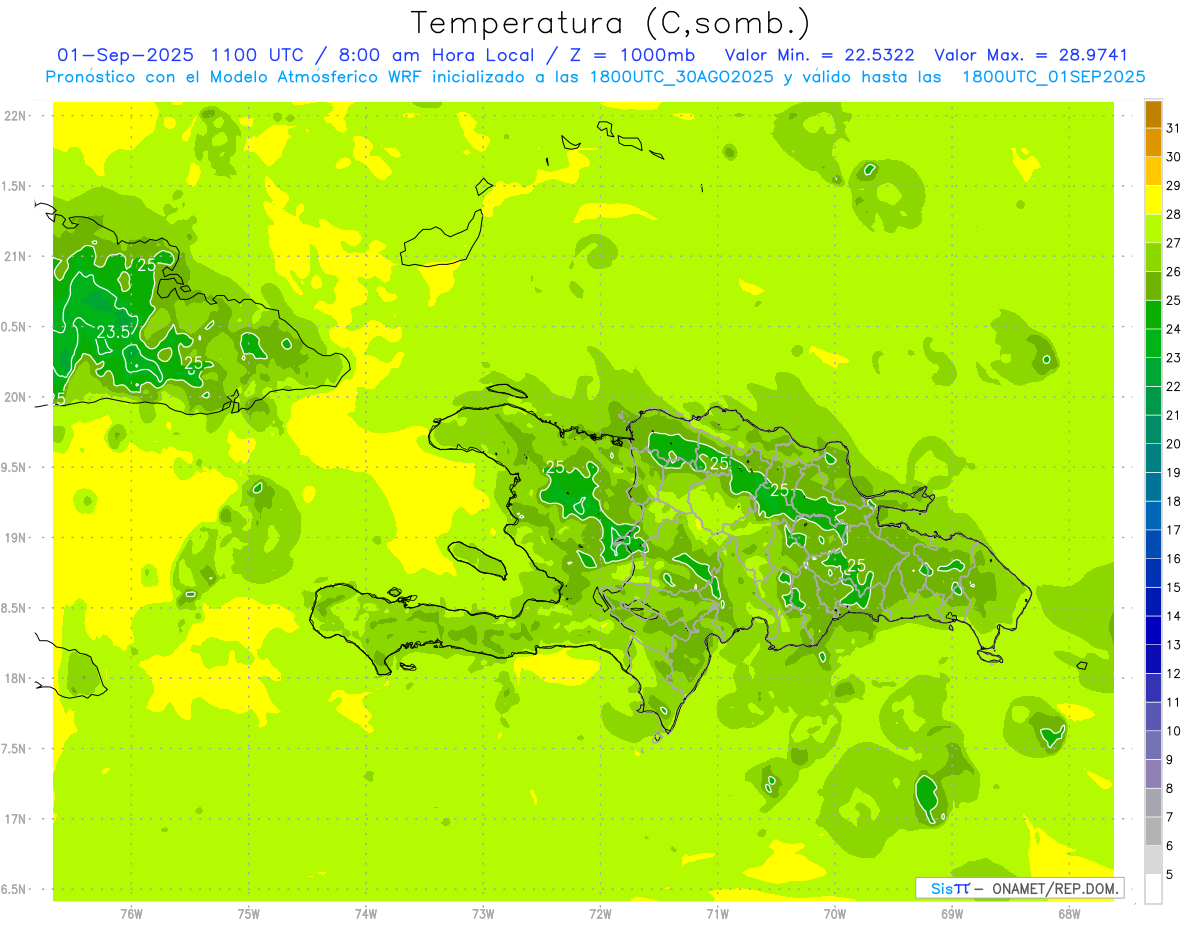Click the "Valor Min. = 22.5322" readout
This screenshot has height=927, width=1200.
[x=822, y=55]
